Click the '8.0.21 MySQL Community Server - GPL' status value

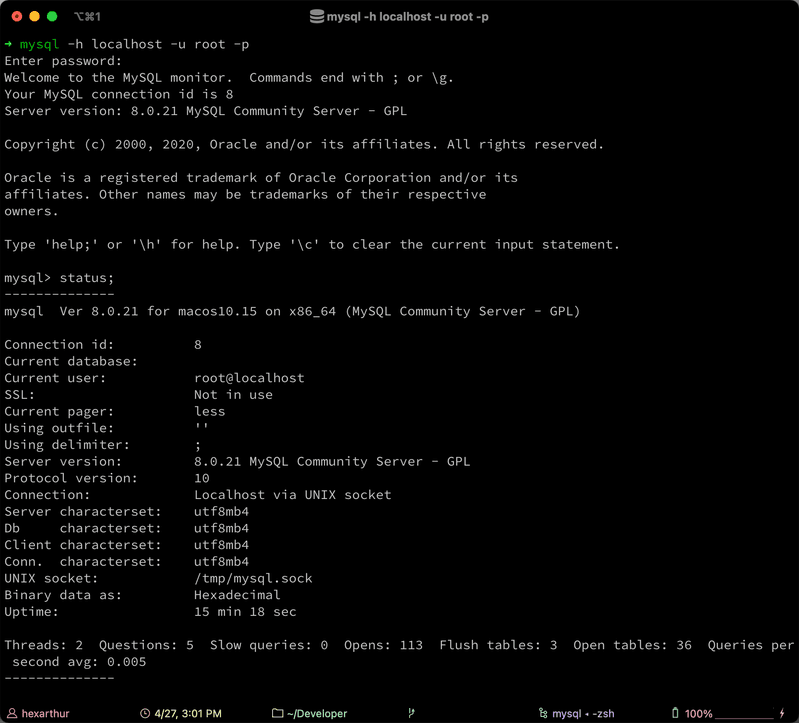(332, 462)
